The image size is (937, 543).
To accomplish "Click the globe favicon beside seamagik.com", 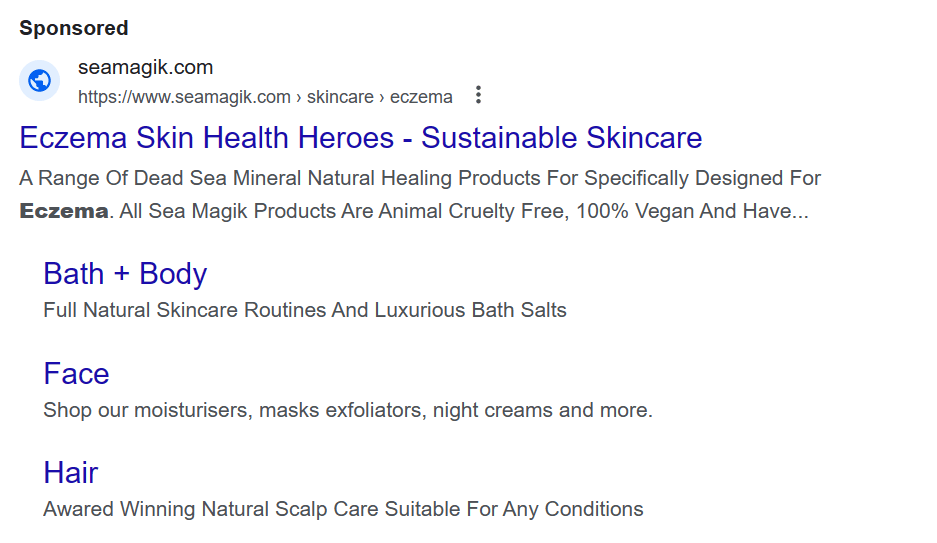I will coord(39,80).
